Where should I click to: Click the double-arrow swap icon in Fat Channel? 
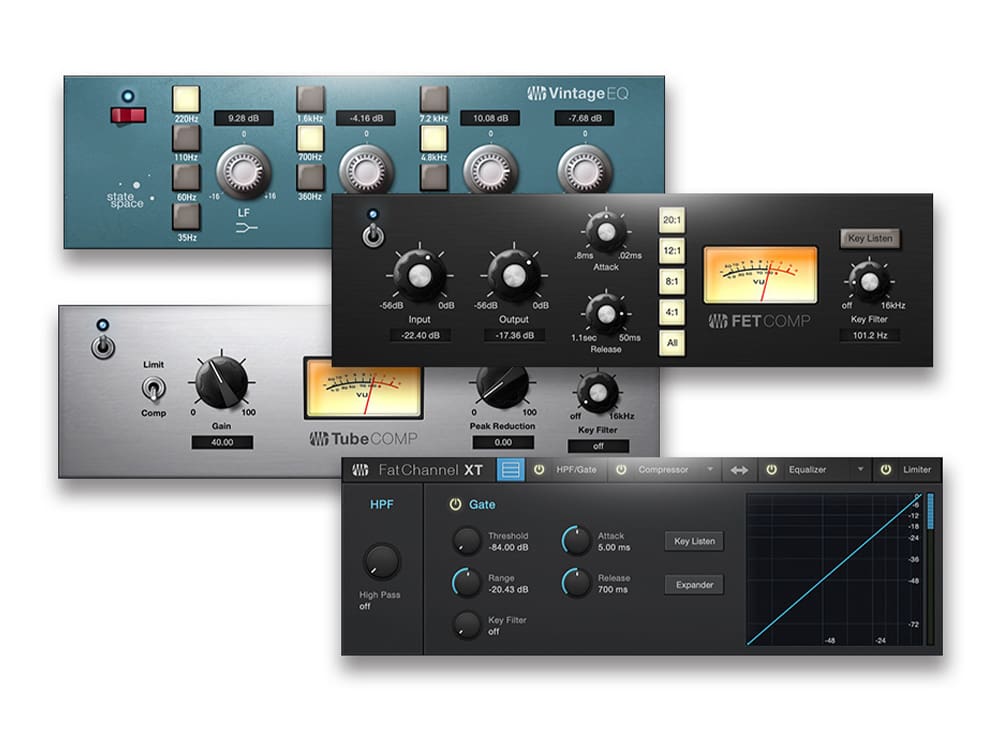click(739, 470)
